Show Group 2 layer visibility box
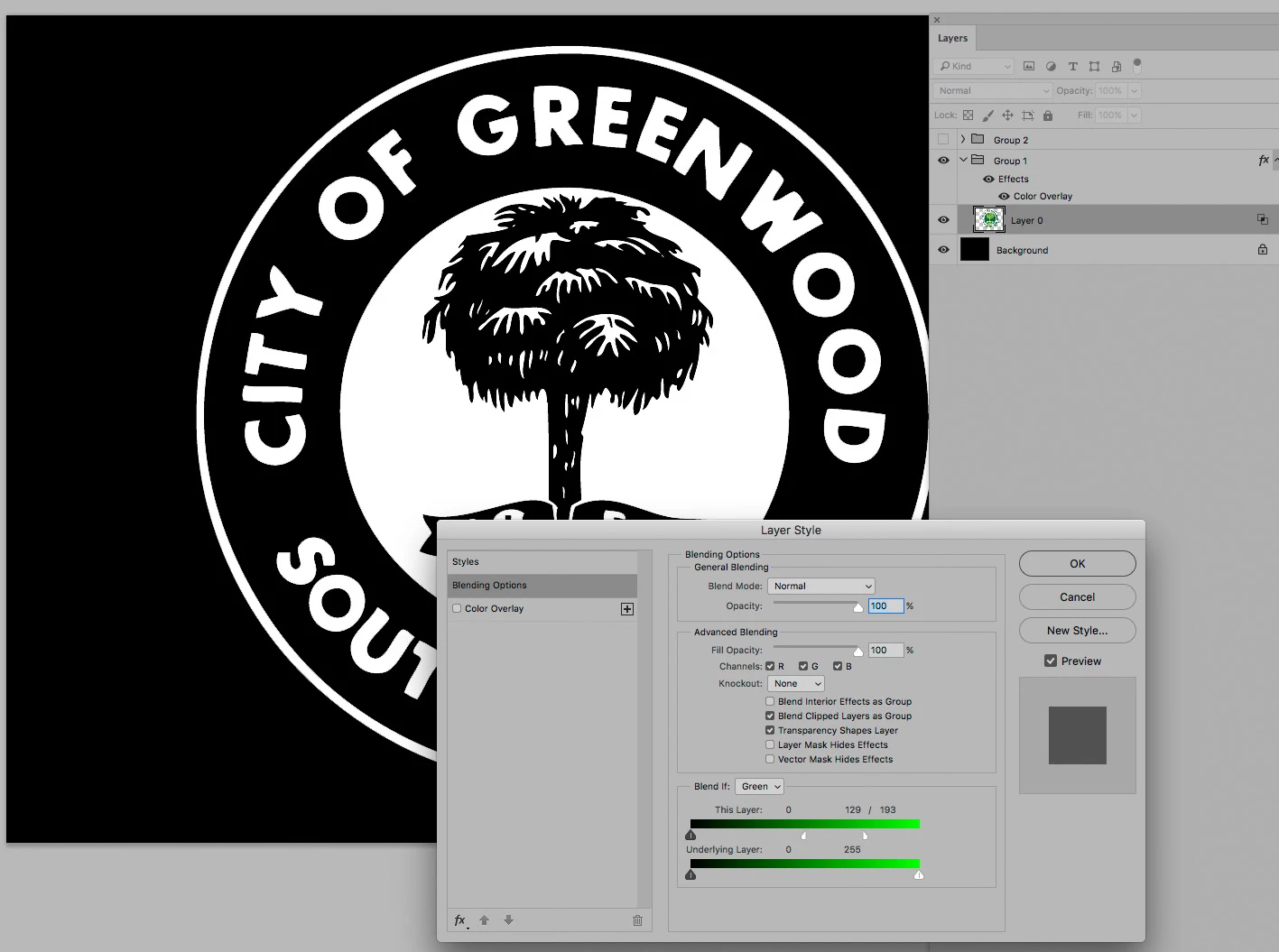The image size is (1279, 952). (x=943, y=139)
